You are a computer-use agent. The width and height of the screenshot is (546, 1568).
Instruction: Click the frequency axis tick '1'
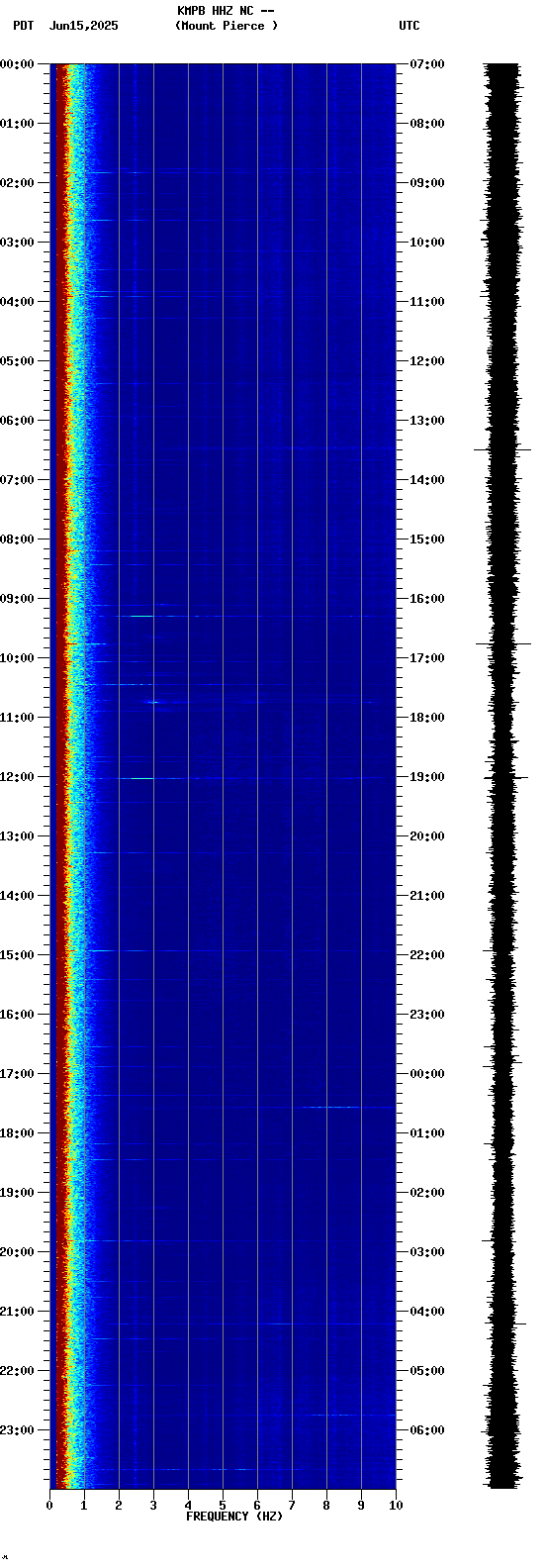tap(84, 1506)
